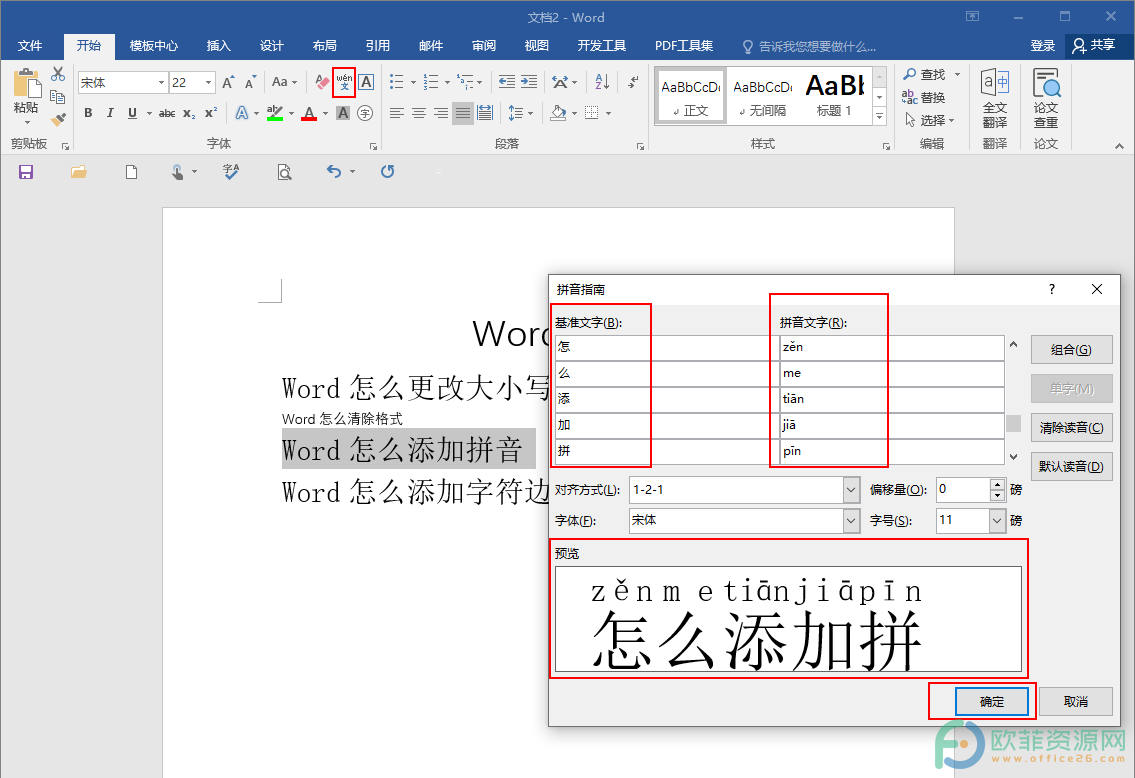Switch to the PDF工具集 tab

[x=684, y=46]
